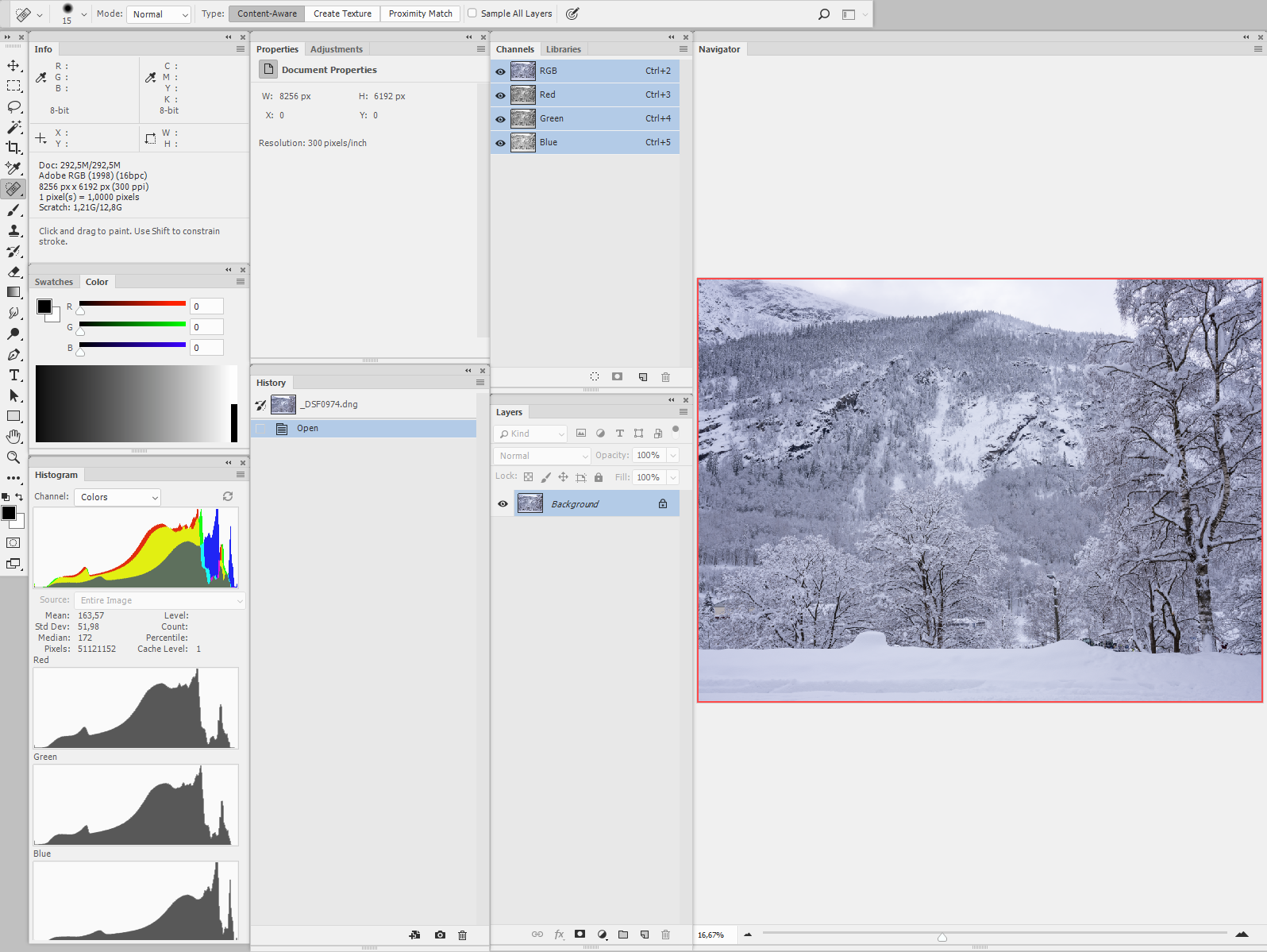Select the Brush tool
This screenshot has width=1267, height=952.
(13, 210)
